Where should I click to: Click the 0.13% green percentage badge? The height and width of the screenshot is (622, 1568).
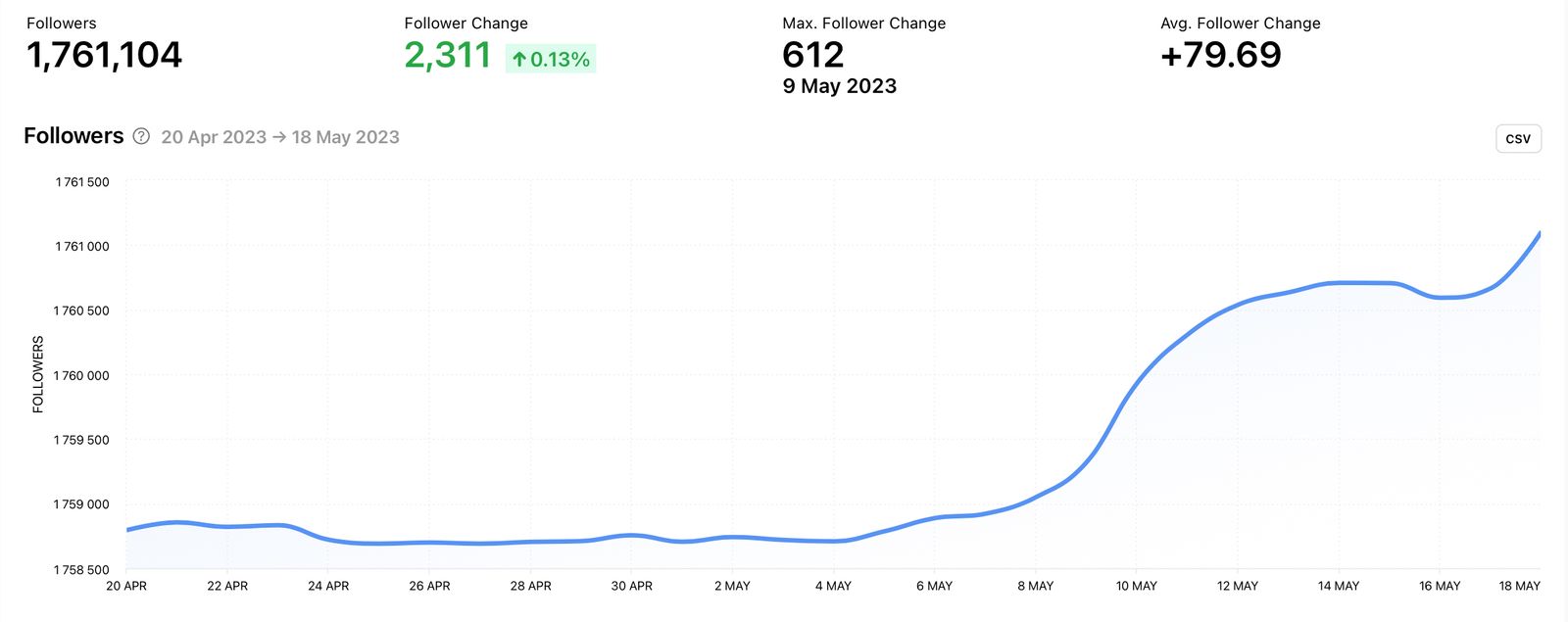[551, 59]
